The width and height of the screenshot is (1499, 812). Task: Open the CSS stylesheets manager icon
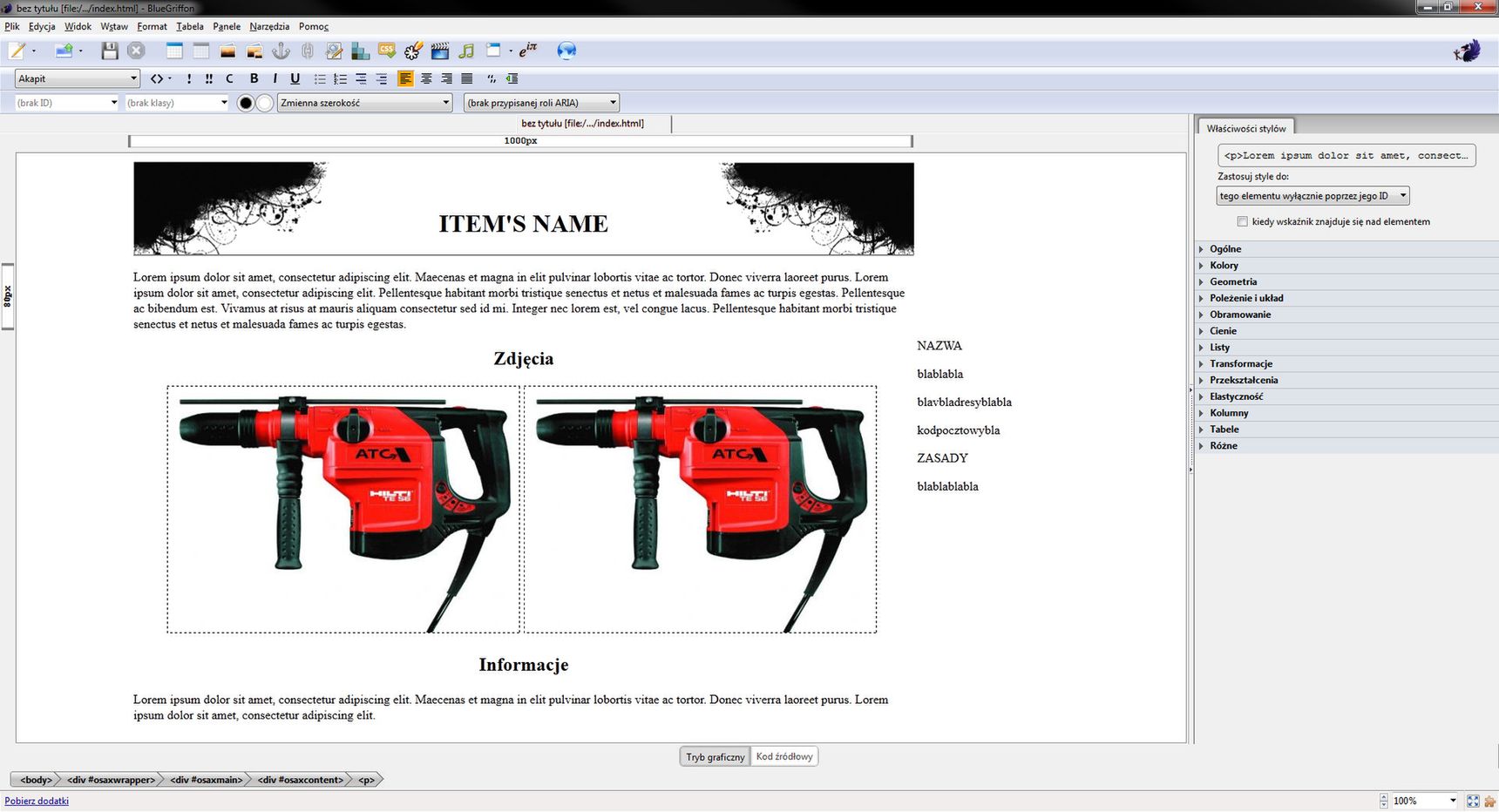point(387,51)
